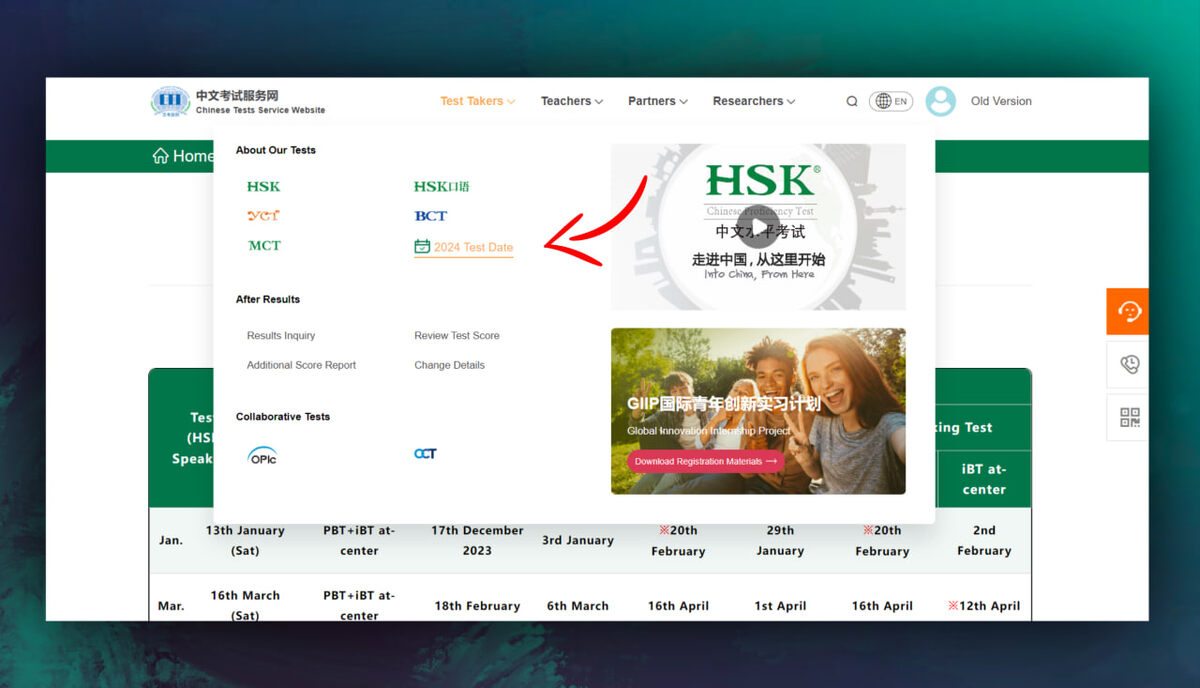Image resolution: width=1200 pixels, height=688 pixels.
Task: Click the phone contact sidebar icon
Action: 1128,365
